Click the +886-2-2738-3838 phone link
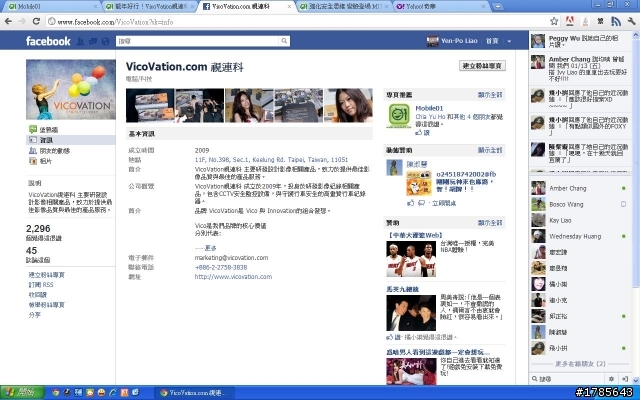The height and width of the screenshot is (400, 640). pos(221,267)
